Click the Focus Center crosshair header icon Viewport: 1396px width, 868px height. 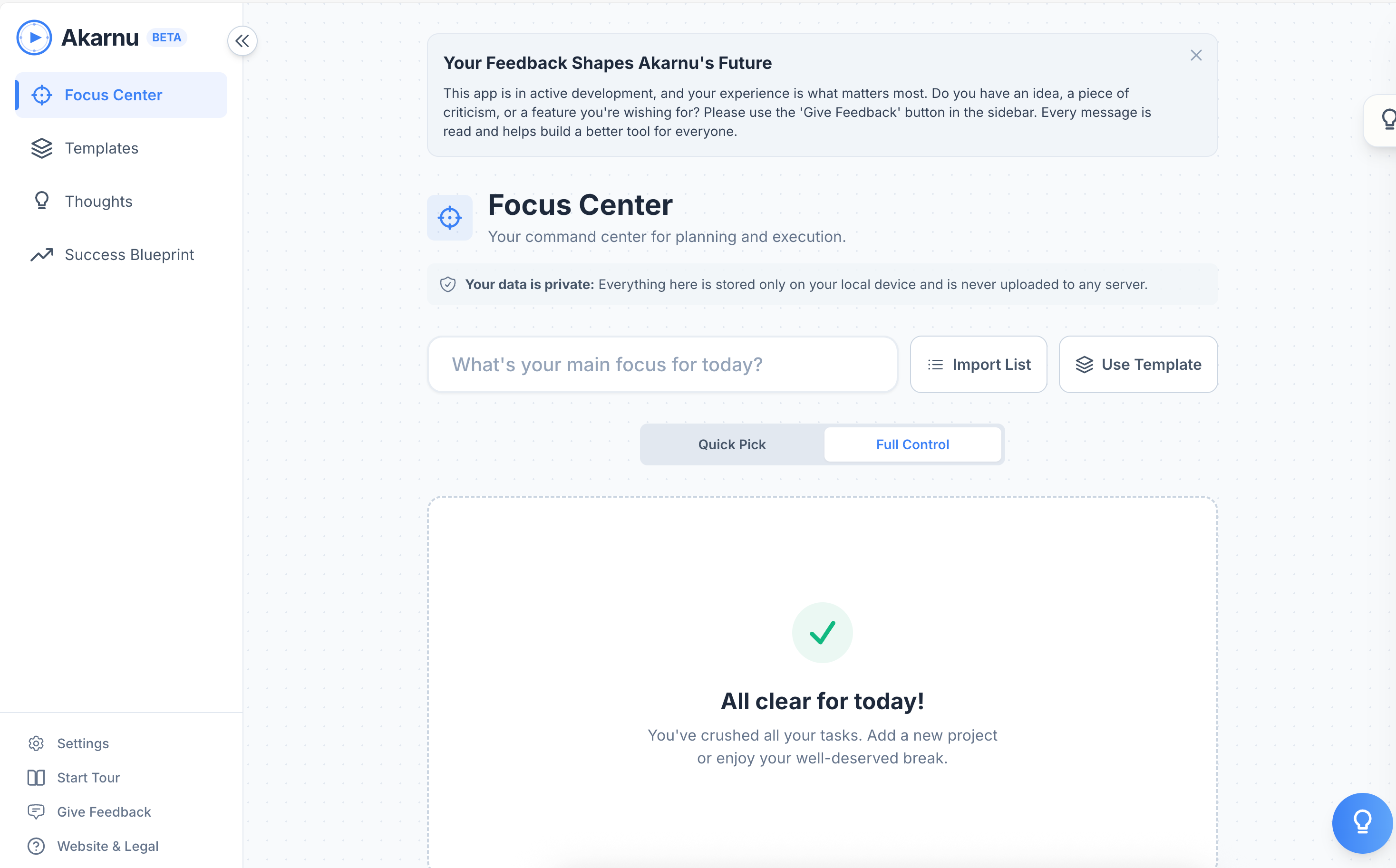450,218
